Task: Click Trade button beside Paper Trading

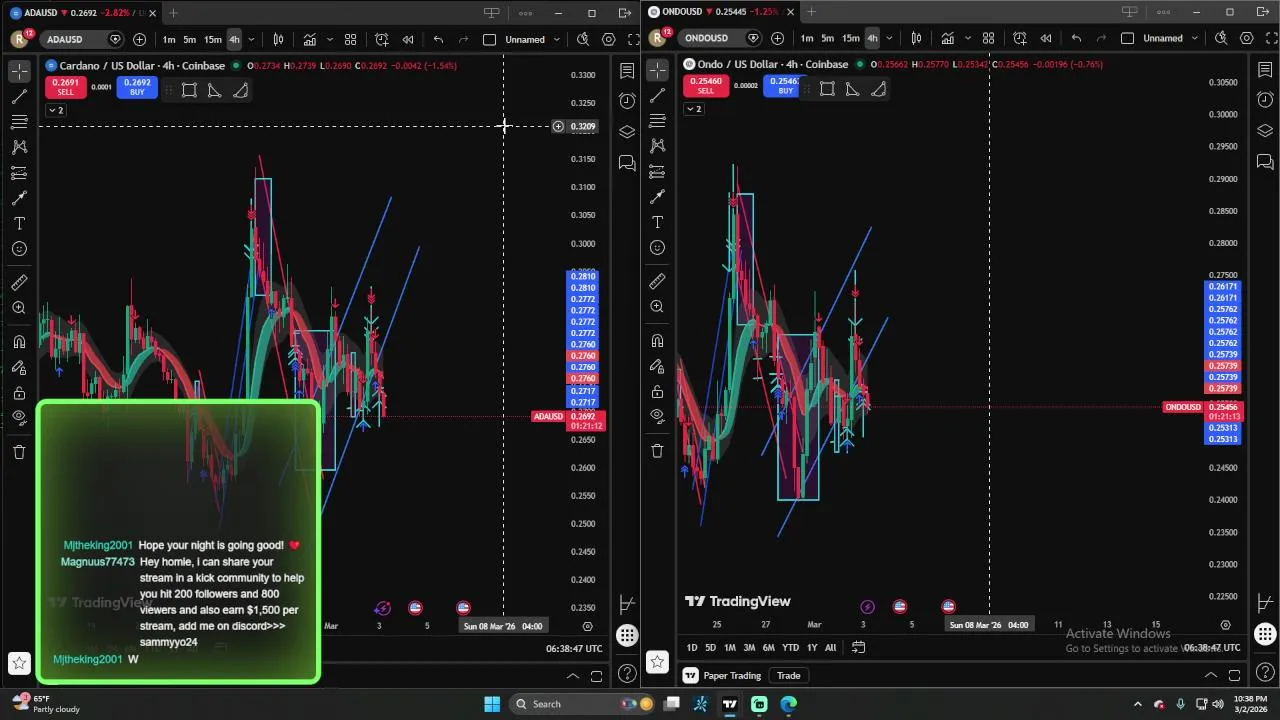Action: point(789,676)
